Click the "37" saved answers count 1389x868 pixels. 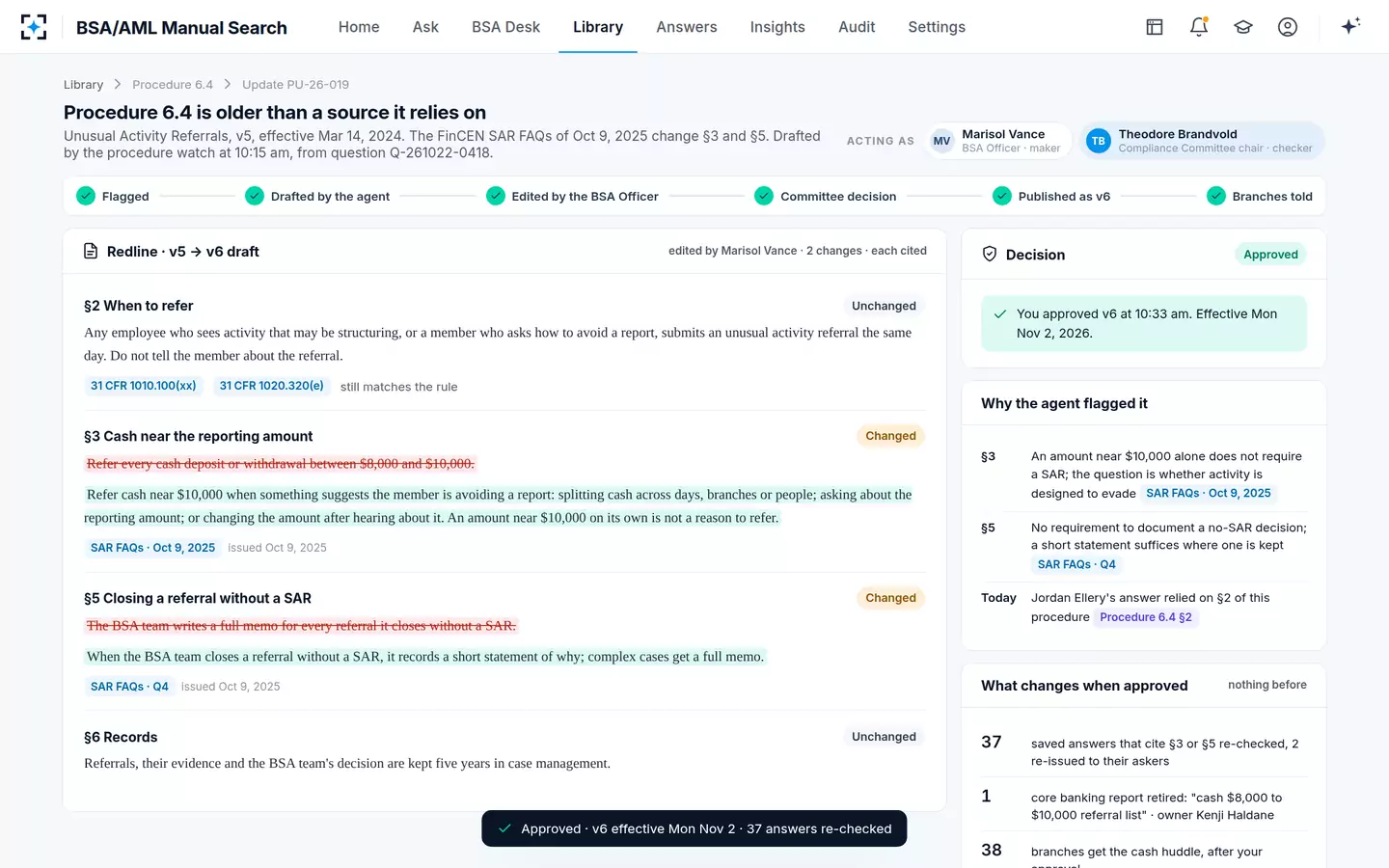992,742
